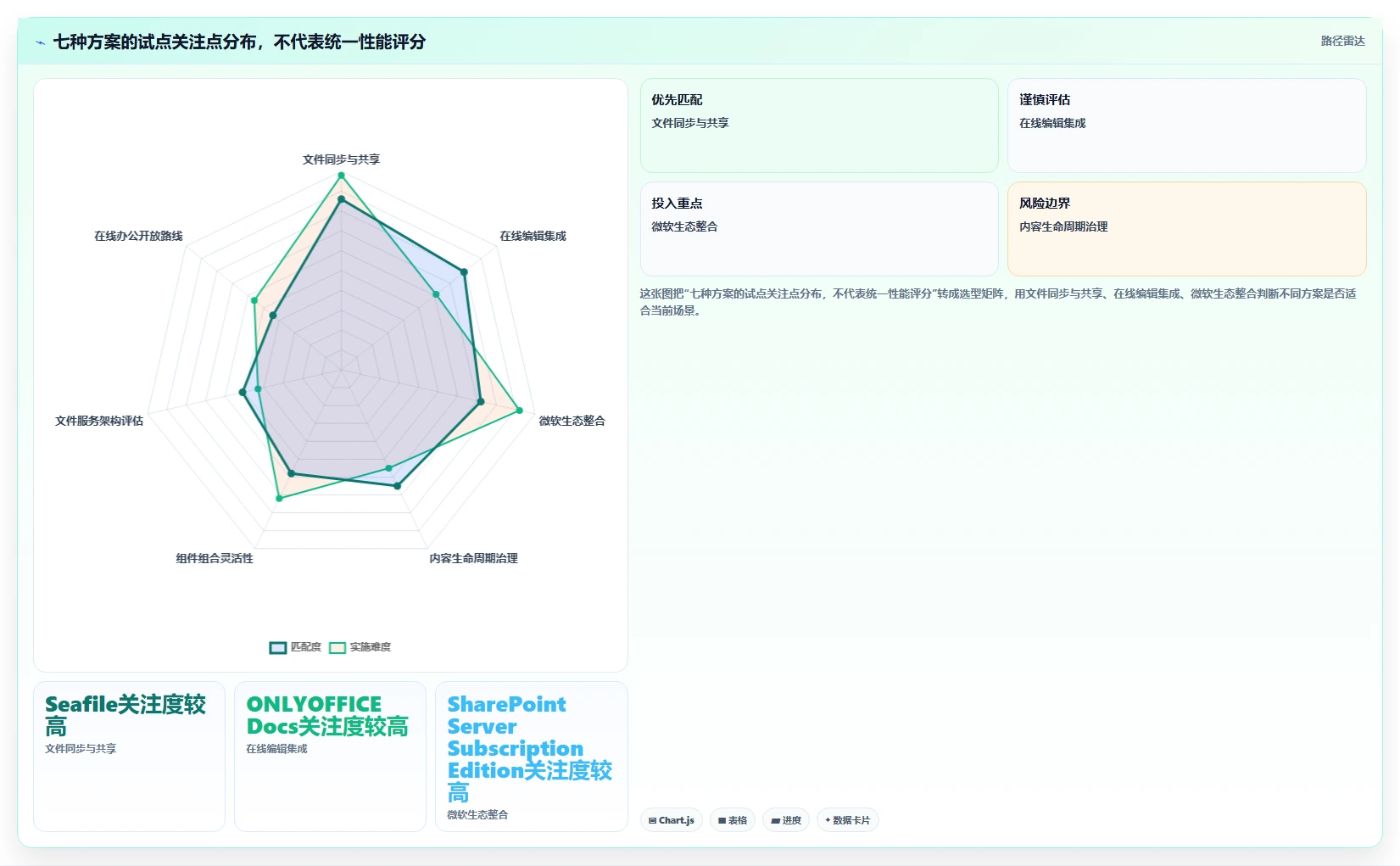Click the 路径雷达 label in the header

(1342, 41)
